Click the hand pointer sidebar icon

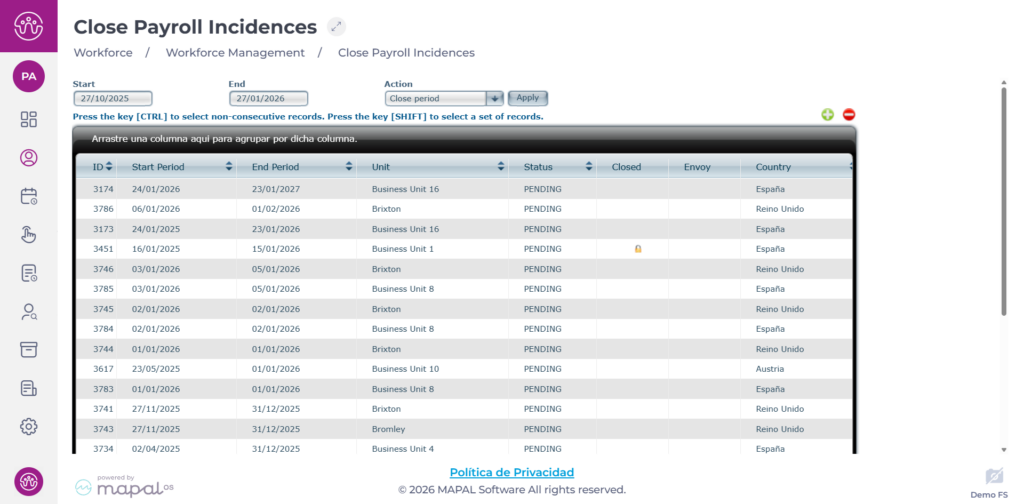point(29,235)
